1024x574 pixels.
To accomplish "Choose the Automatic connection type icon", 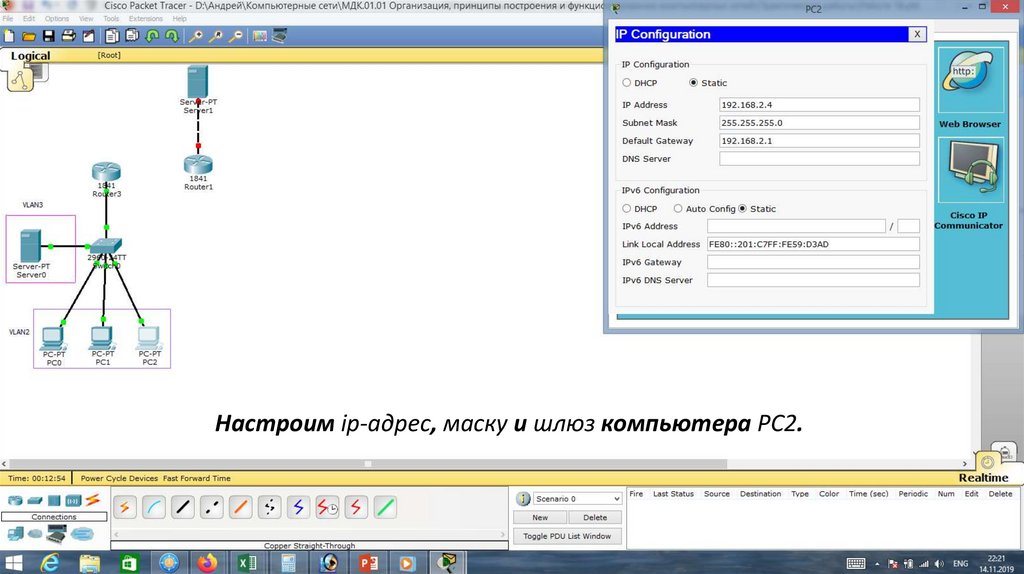I will pos(125,507).
